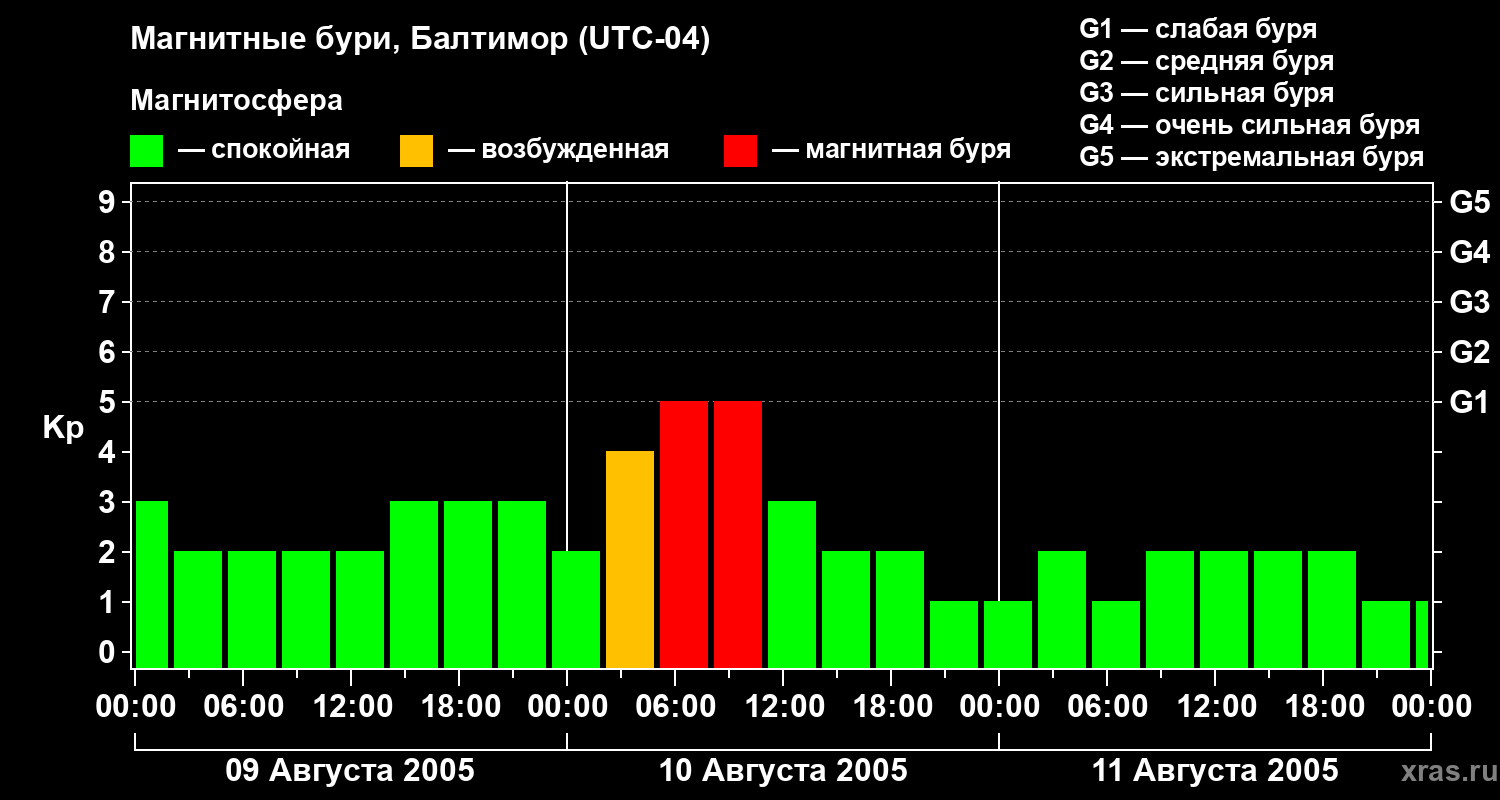Click the 'G4 — очень сильная буря' legend line

1249,125
